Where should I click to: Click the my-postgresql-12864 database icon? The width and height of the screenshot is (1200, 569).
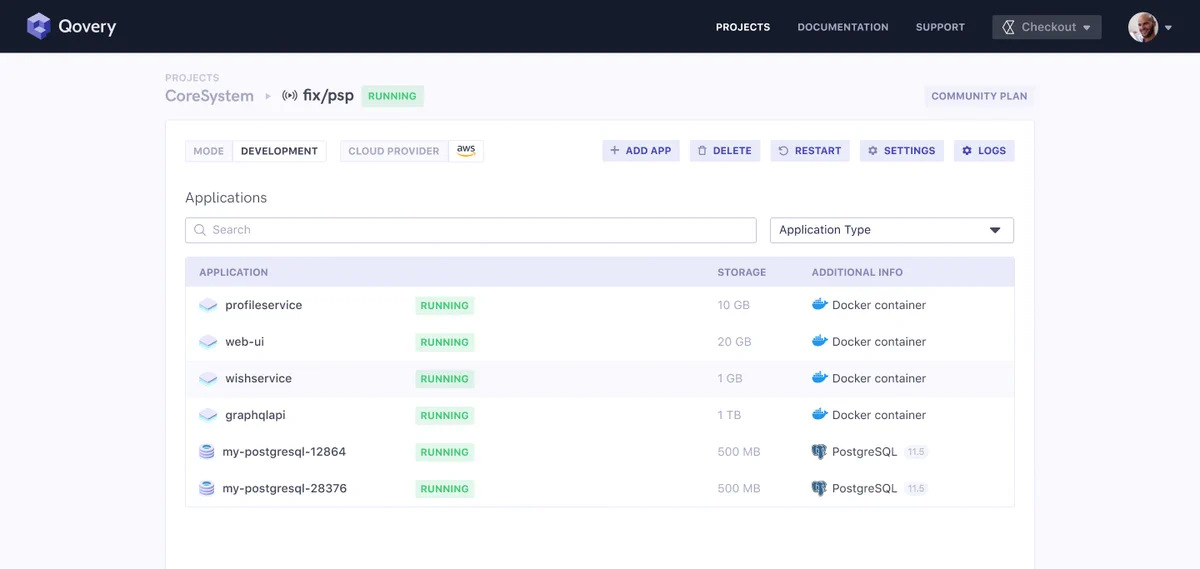[x=207, y=452]
